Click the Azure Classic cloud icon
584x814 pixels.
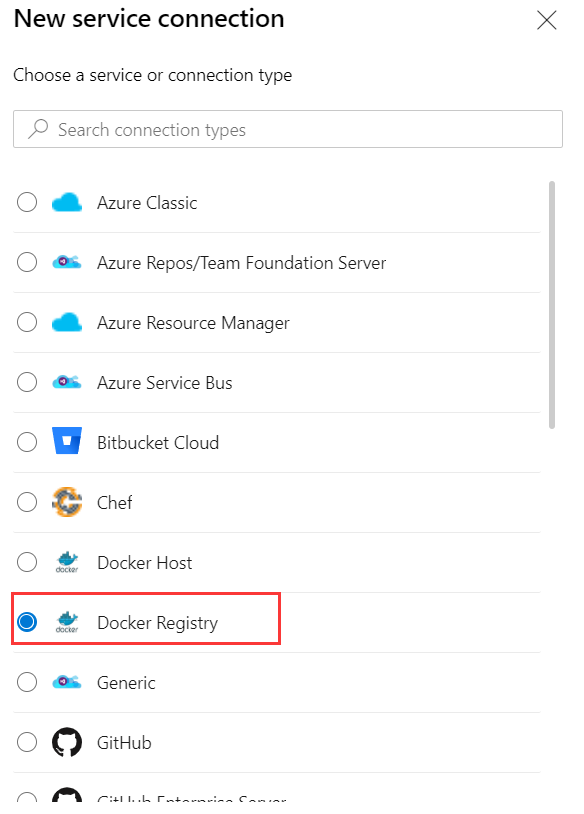pyautogui.click(x=67, y=202)
